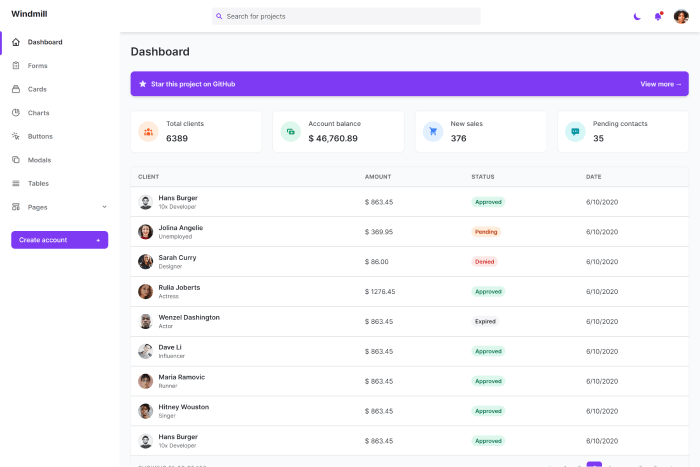The image size is (700, 467).
Task: Open the profile avatar menu
Action: pos(681,17)
